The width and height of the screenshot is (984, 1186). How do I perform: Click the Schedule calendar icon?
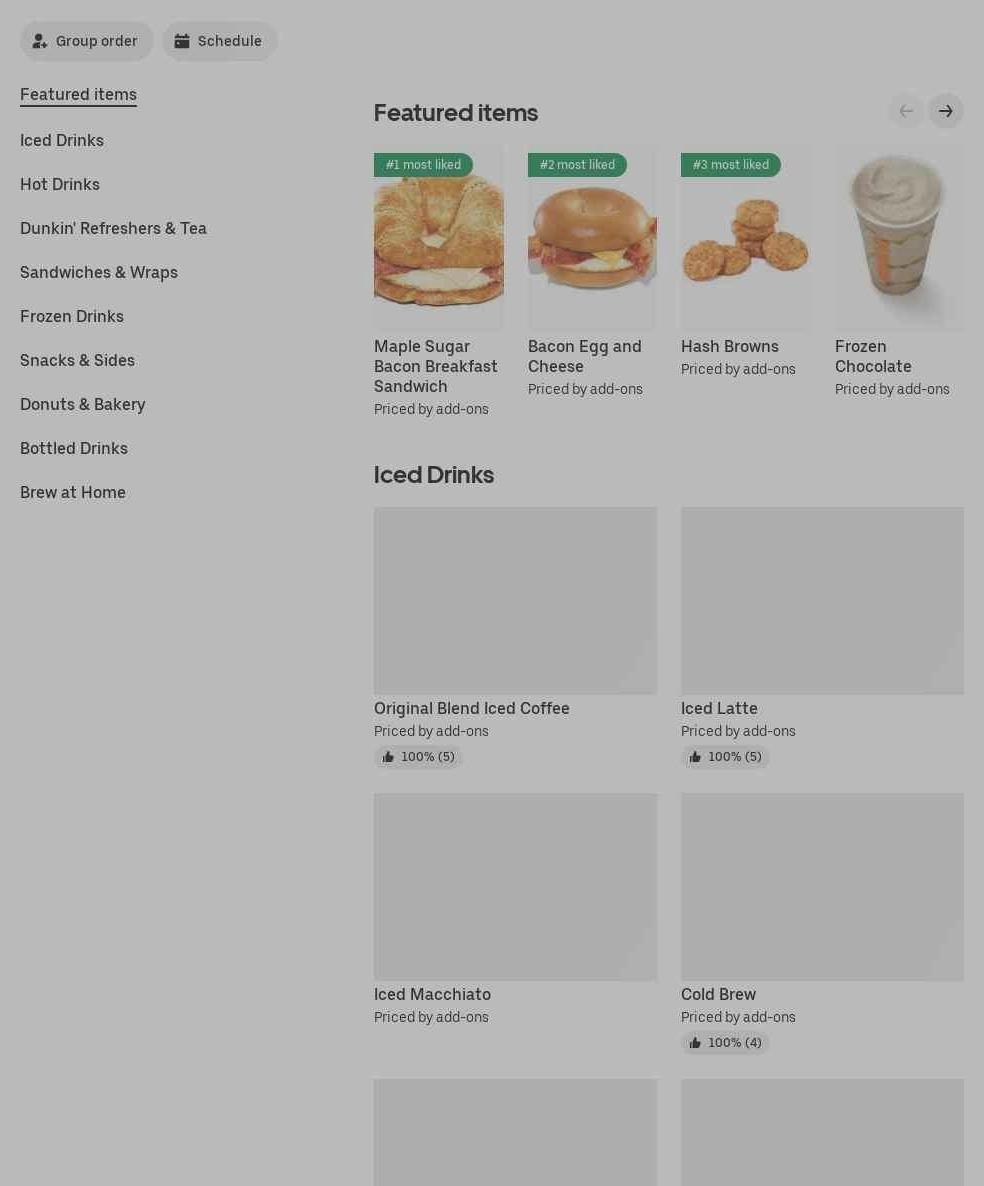(182, 41)
